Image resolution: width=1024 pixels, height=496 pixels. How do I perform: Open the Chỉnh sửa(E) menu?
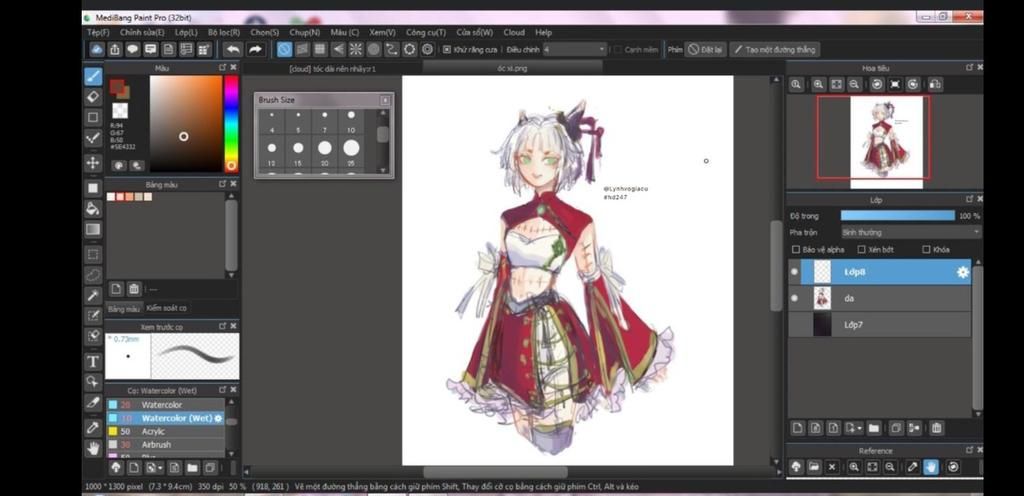[x=142, y=32]
